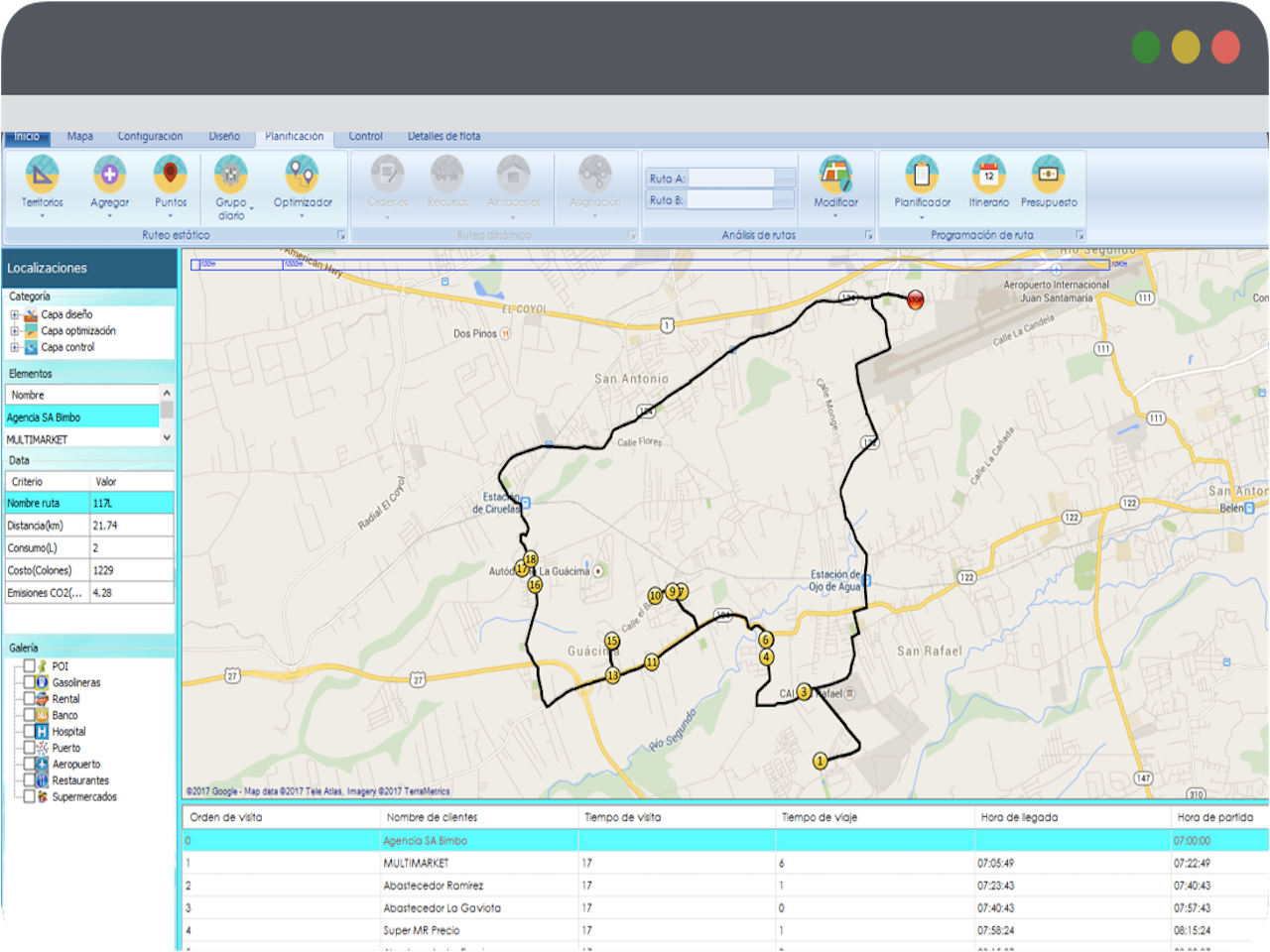The height and width of the screenshot is (952, 1270).
Task: Toggle the Restaurantes checkbox
Action: pyautogui.click(x=29, y=780)
